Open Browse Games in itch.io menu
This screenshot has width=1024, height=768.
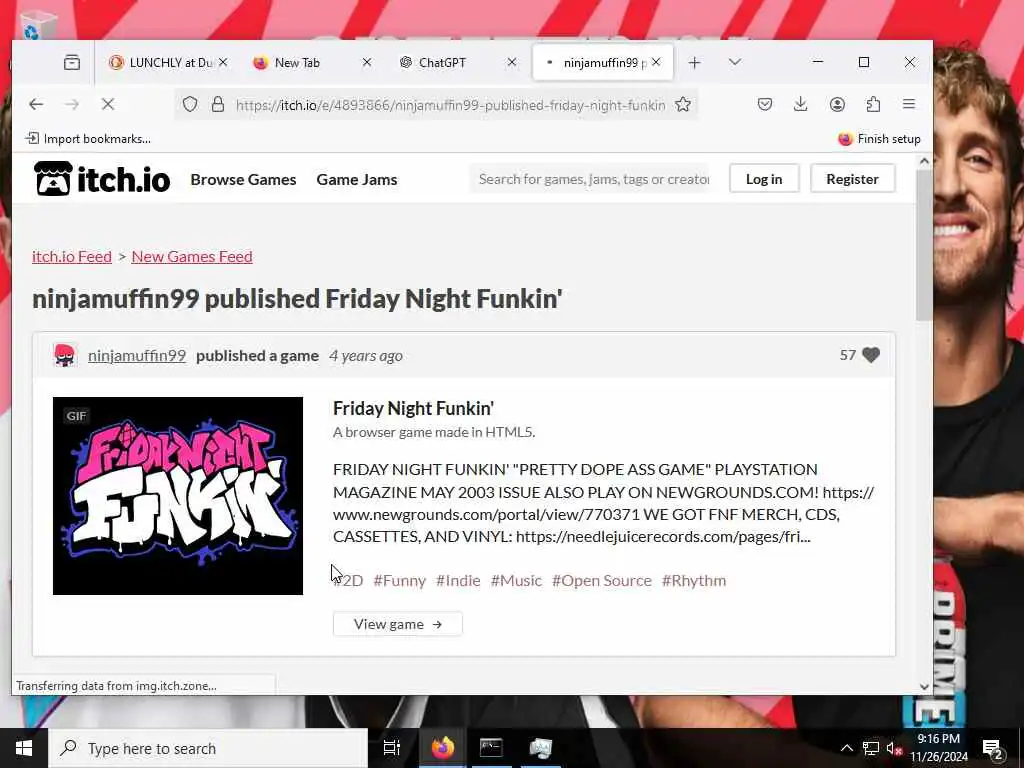pos(243,179)
